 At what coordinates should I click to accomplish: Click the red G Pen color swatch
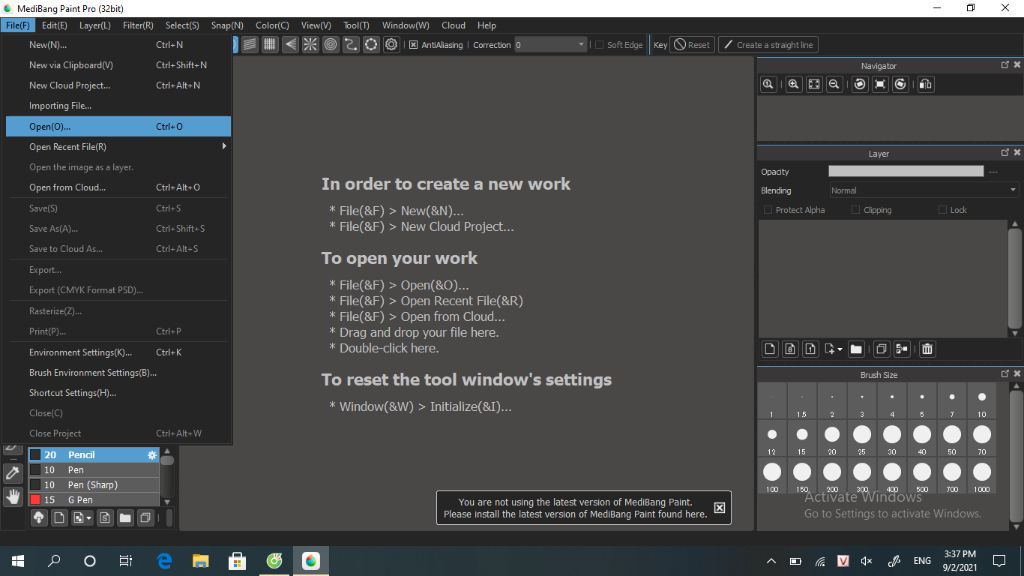[x=35, y=500]
